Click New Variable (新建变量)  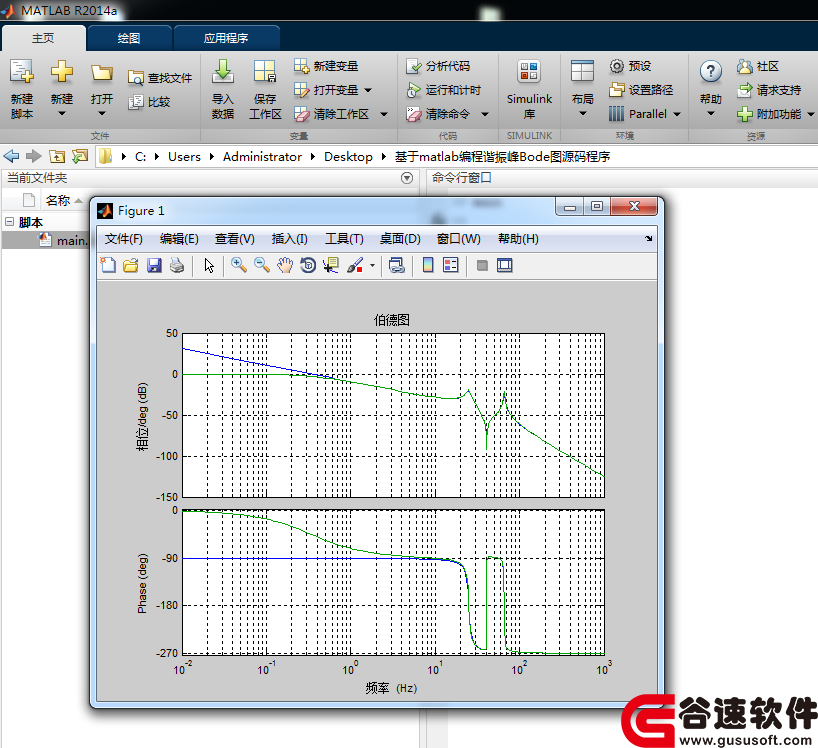click(326, 66)
